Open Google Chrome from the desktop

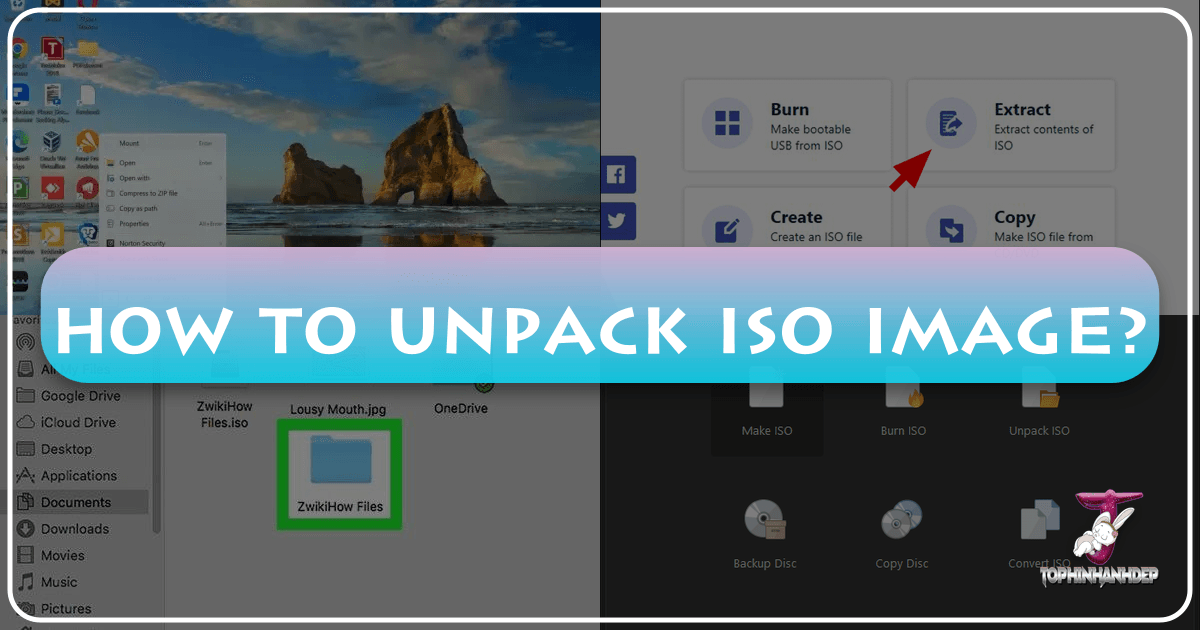pyautogui.click(x=19, y=48)
